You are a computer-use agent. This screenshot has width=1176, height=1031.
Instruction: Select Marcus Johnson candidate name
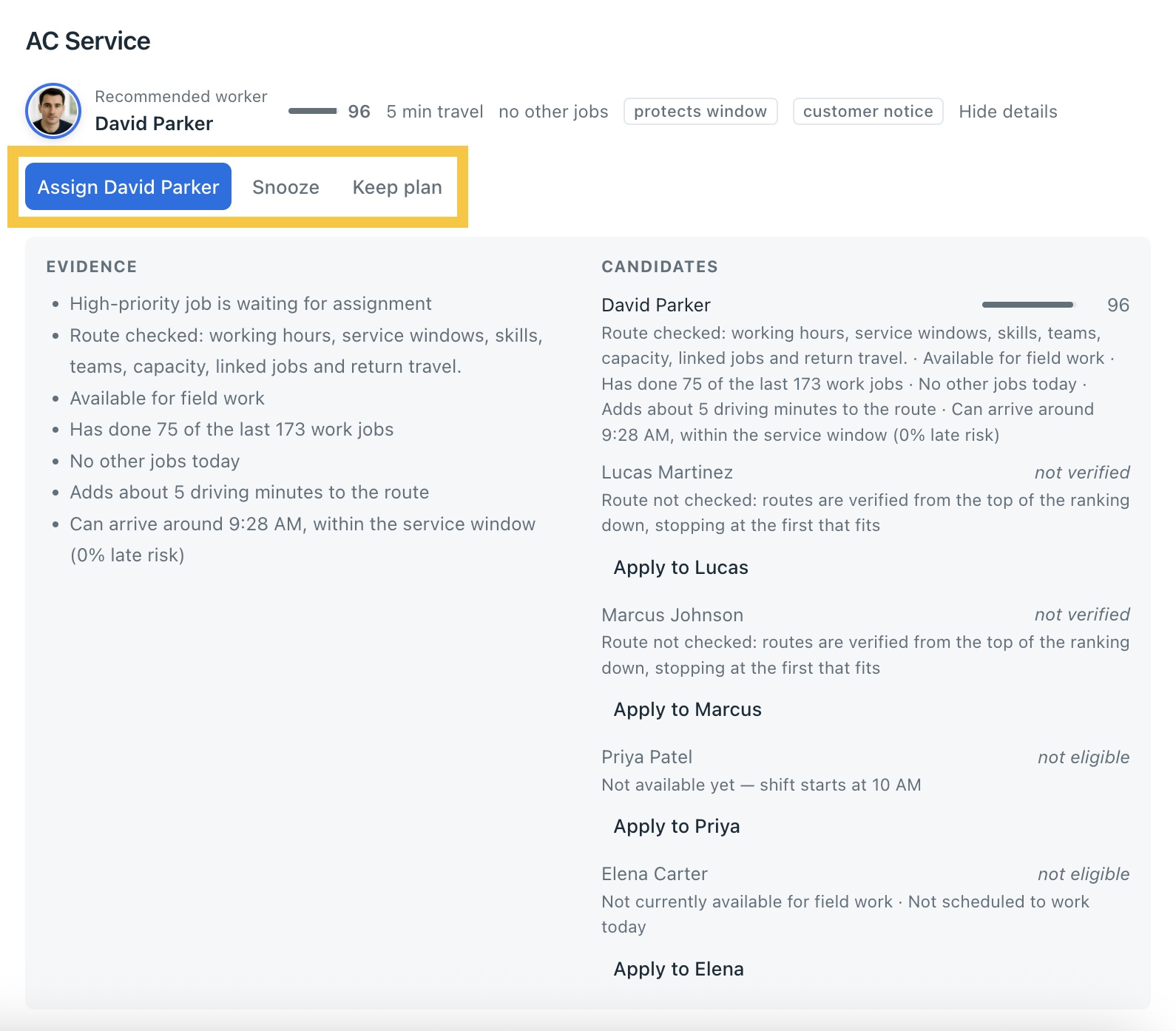point(672,615)
